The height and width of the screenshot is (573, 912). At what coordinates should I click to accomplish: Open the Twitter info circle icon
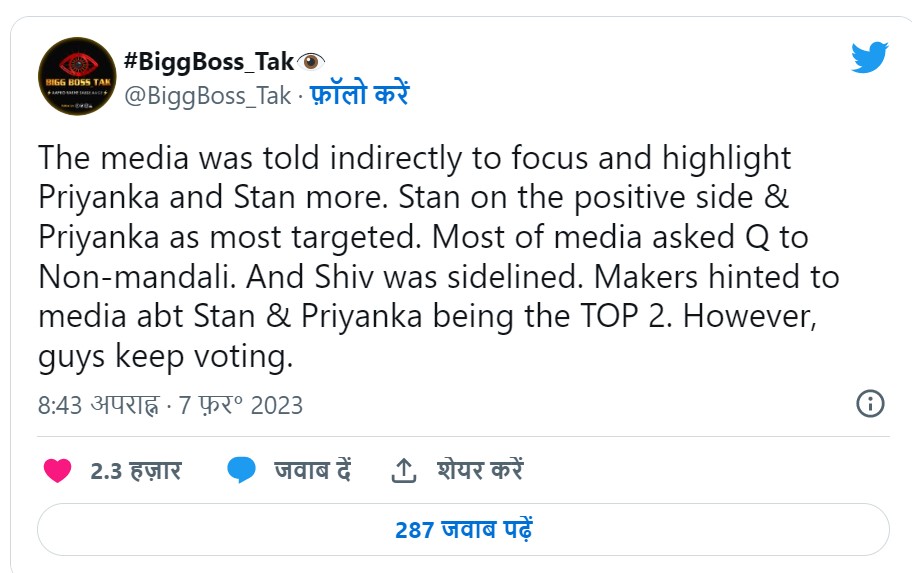pos(870,404)
